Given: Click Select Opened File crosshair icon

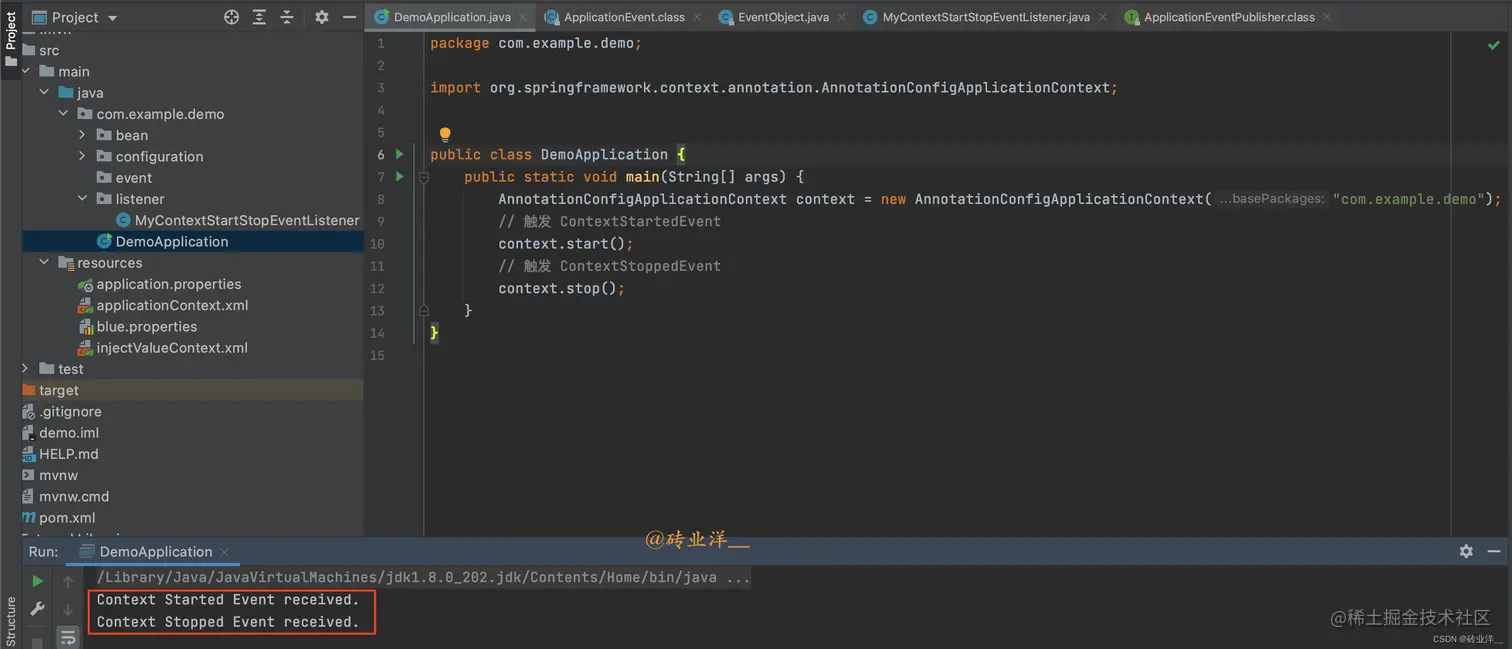Looking at the screenshot, I should coord(231,17).
